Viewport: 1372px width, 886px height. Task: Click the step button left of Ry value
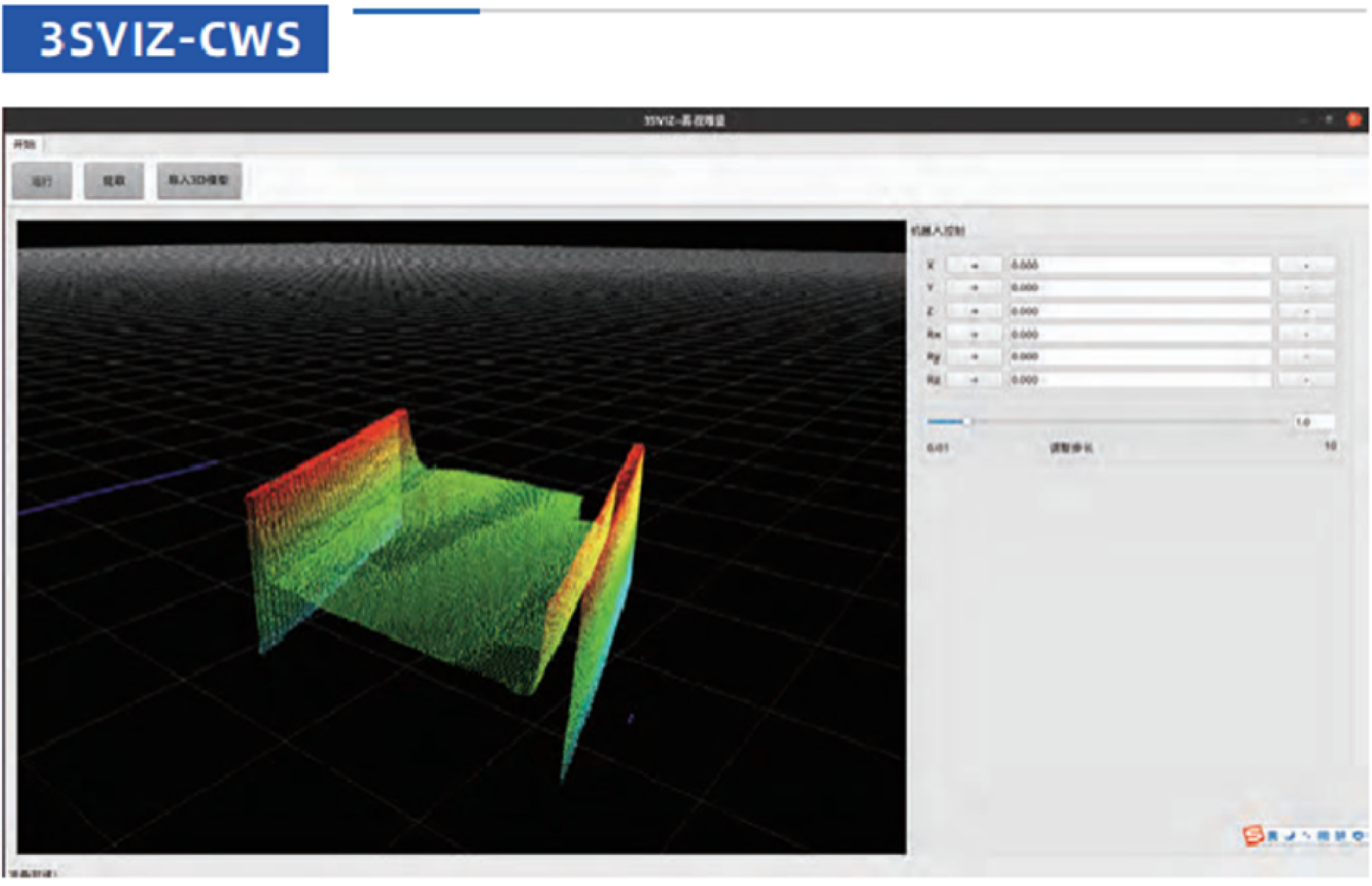(x=974, y=356)
